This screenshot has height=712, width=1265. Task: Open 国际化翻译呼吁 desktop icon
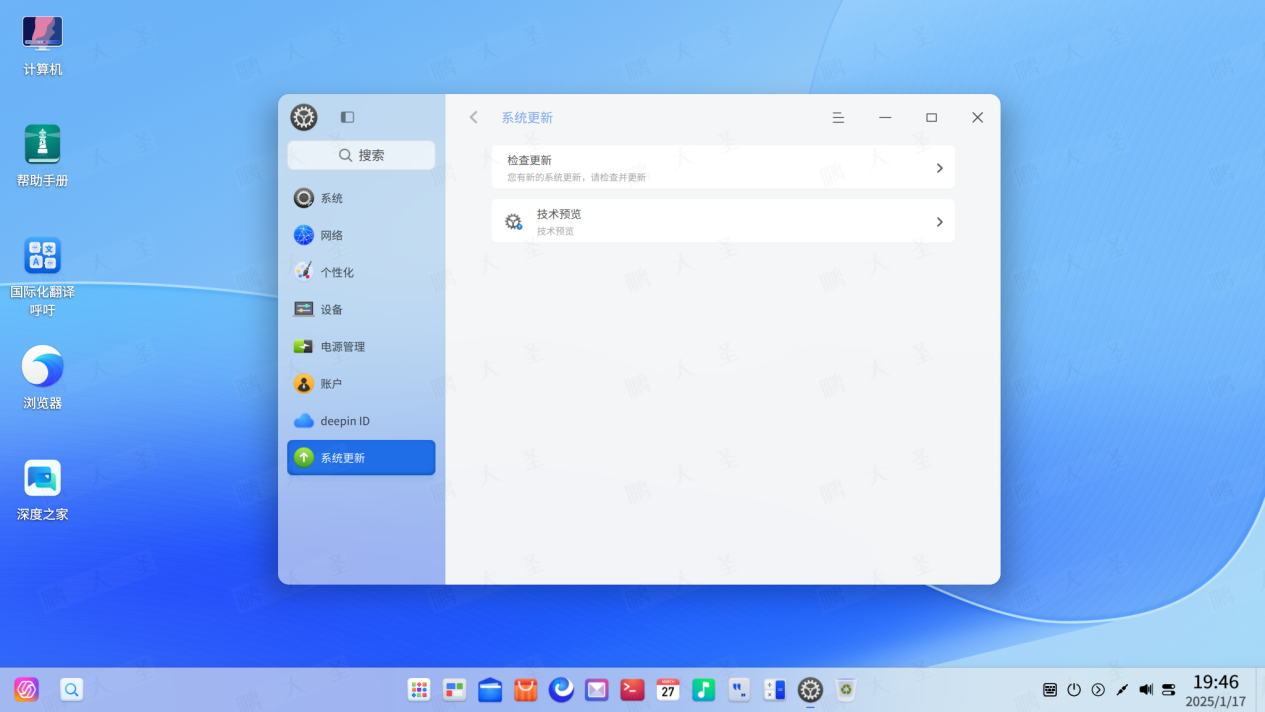(x=43, y=276)
